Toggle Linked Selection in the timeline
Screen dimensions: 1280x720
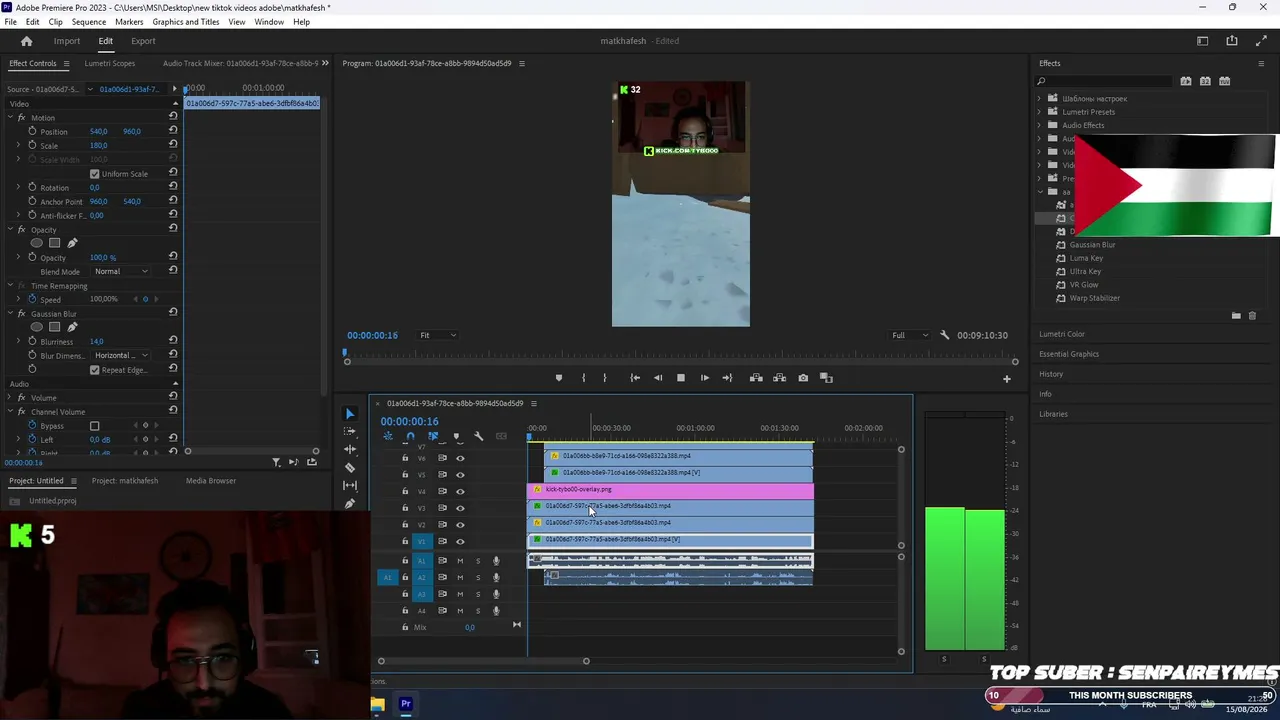pos(433,436)
